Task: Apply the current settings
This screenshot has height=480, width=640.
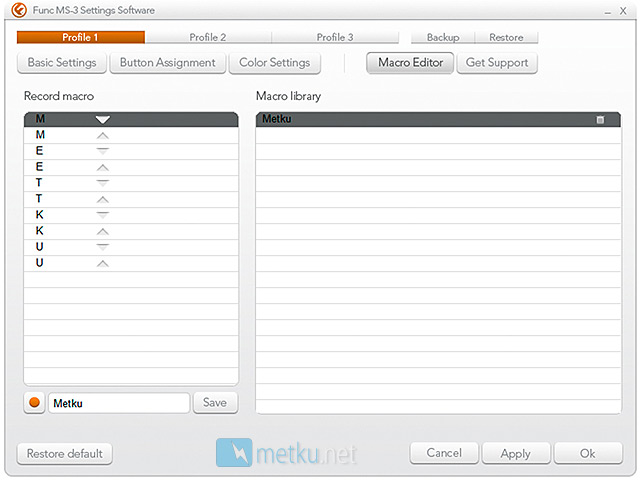Action: 516,453
